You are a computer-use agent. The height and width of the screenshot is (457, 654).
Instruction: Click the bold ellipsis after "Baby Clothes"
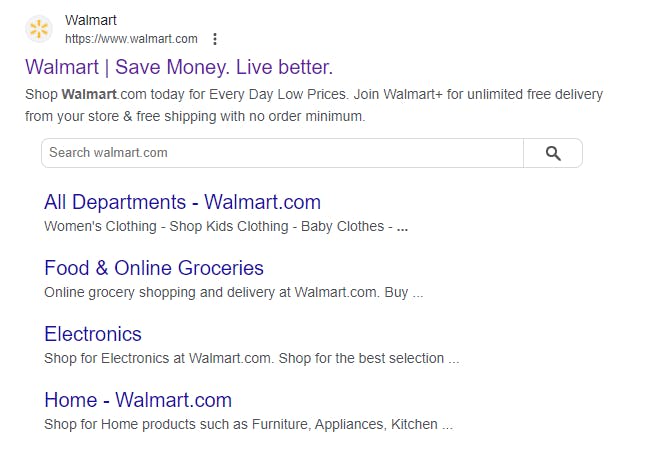coord(402,227)
